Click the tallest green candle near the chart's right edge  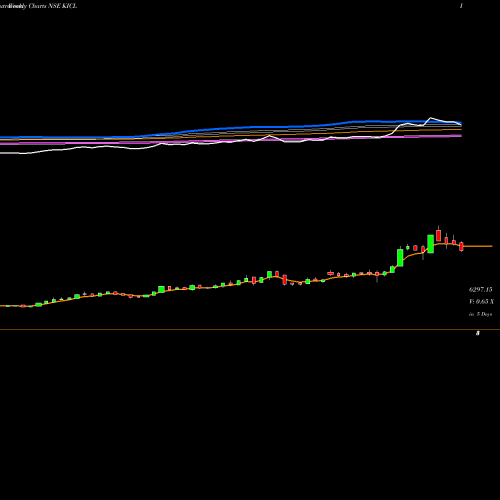point(430,244)
